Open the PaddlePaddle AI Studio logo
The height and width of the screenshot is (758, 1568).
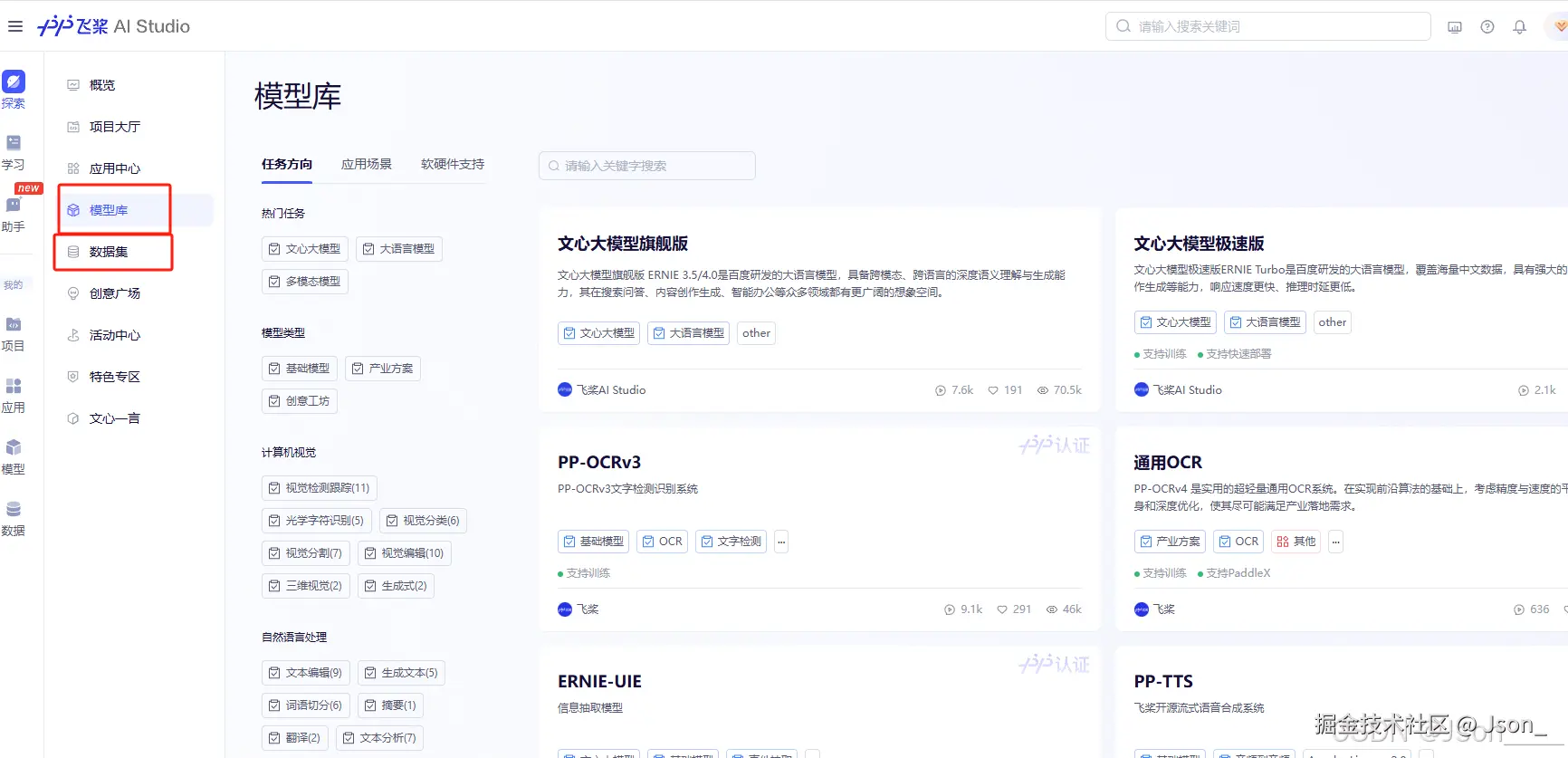[x=114, y=26]
